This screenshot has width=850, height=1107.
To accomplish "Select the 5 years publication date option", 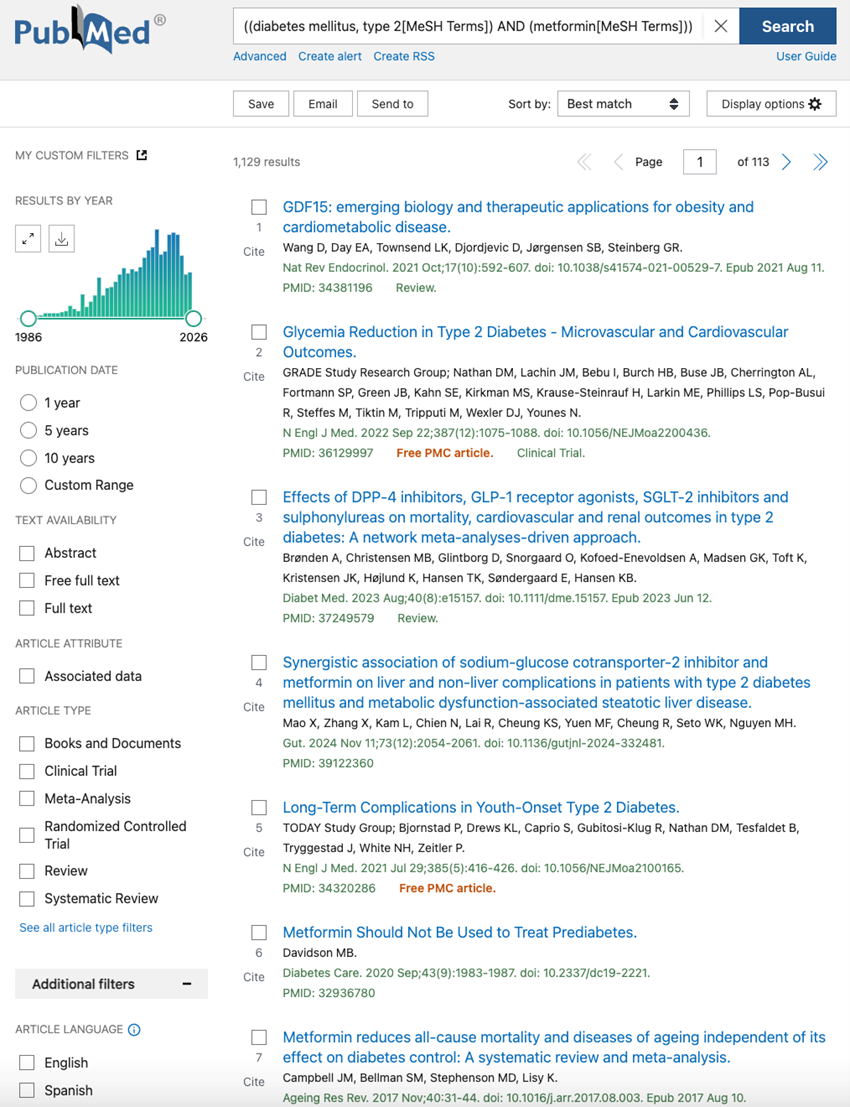I will 29,430.
